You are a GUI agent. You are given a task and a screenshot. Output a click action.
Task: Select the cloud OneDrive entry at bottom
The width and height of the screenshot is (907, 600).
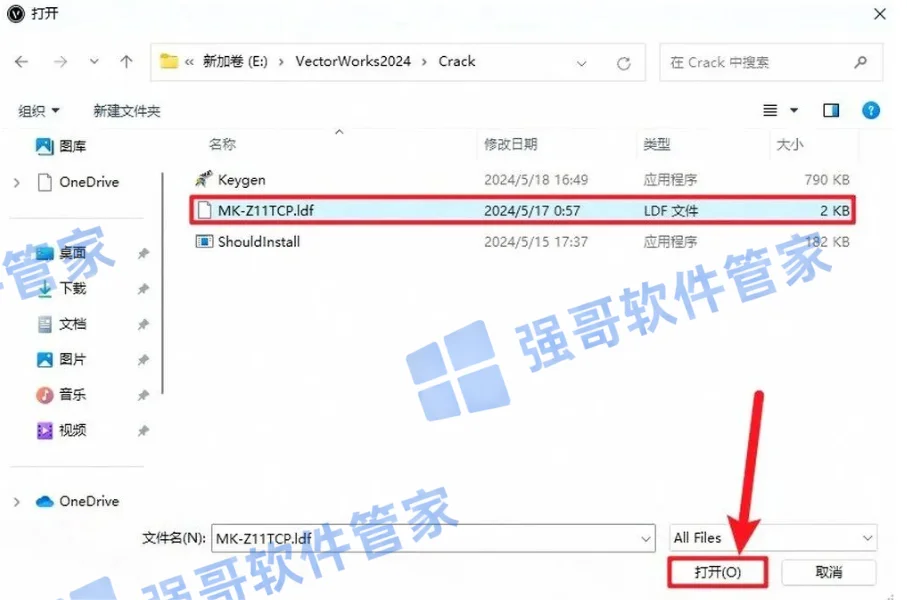77,501
